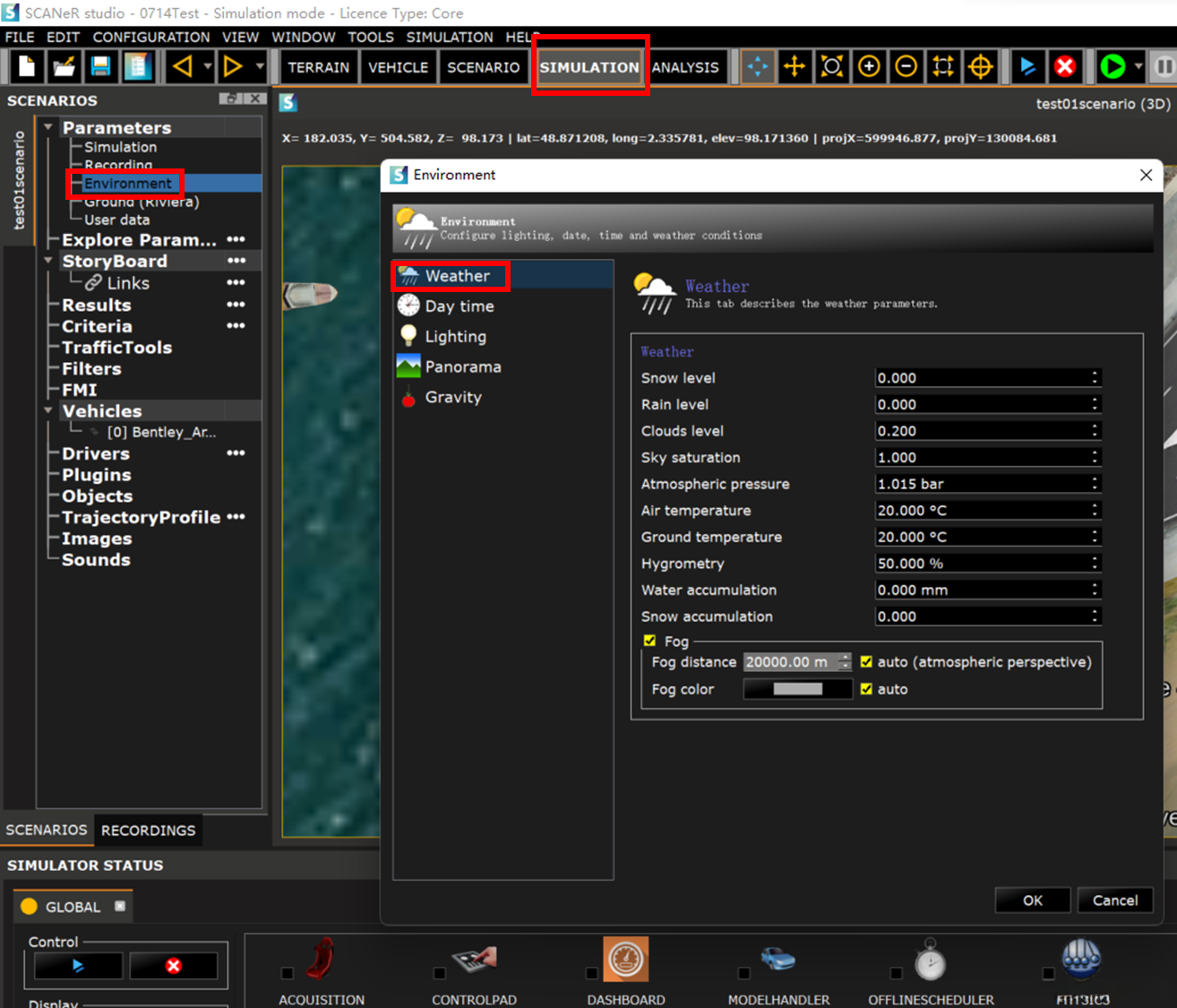Click the New file toolbar icon
The width and height of the screenshot is (1177, 1008).
27,66
